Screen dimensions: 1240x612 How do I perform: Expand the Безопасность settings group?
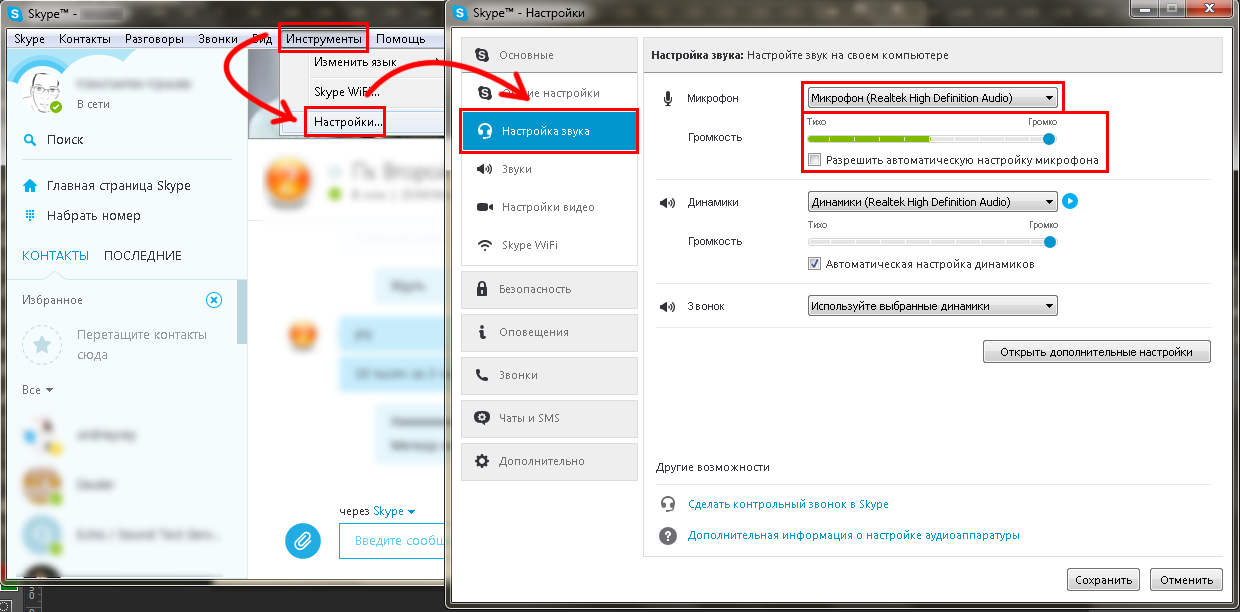(x=549, y=289)
